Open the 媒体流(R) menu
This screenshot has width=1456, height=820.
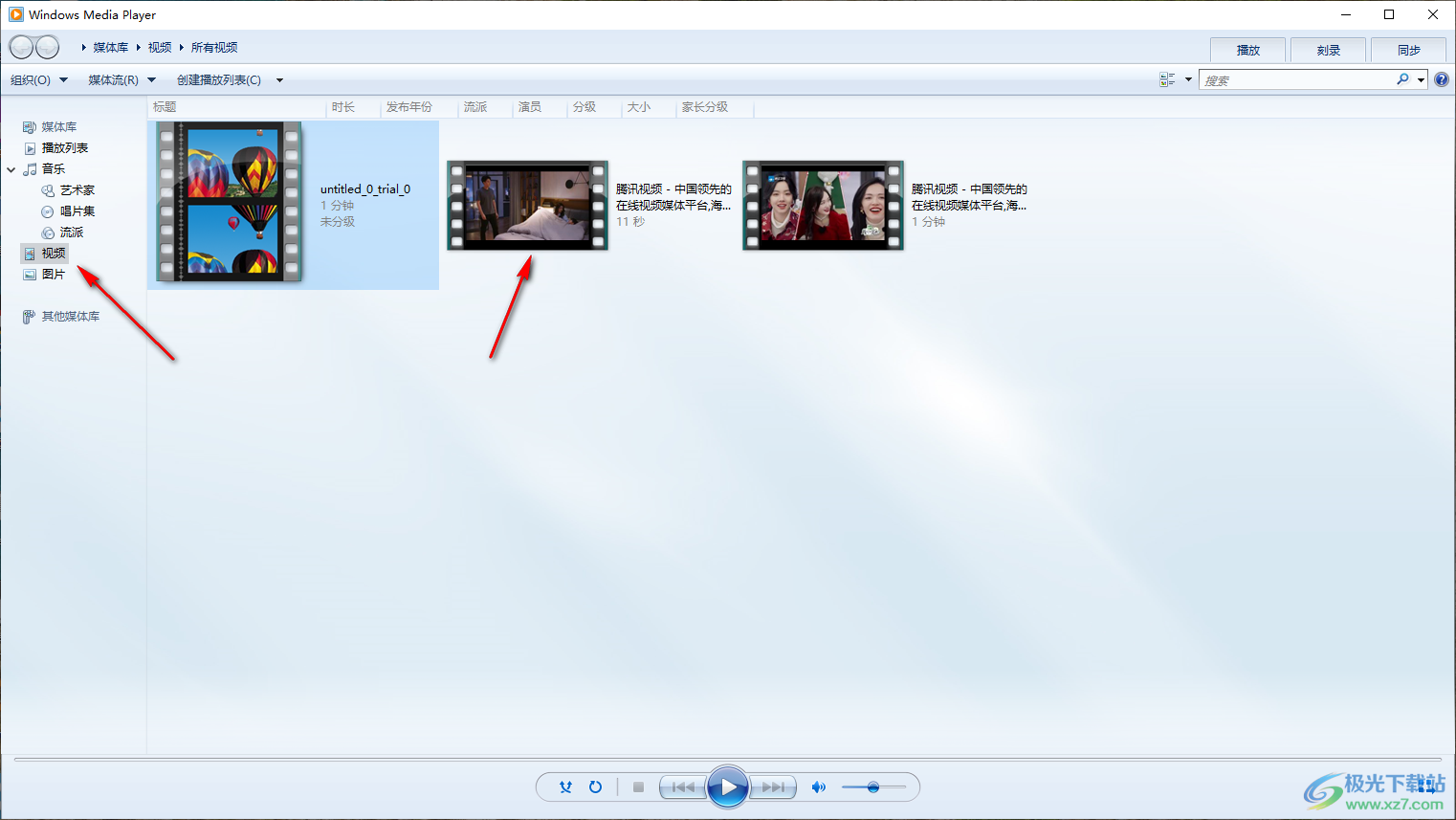121,80
